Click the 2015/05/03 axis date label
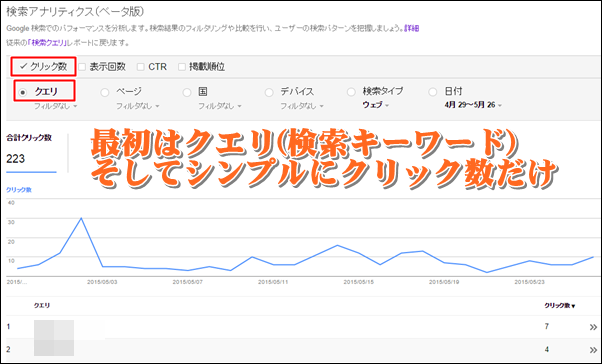Screen dimensions: 602x364 click(x=102, y=282)
